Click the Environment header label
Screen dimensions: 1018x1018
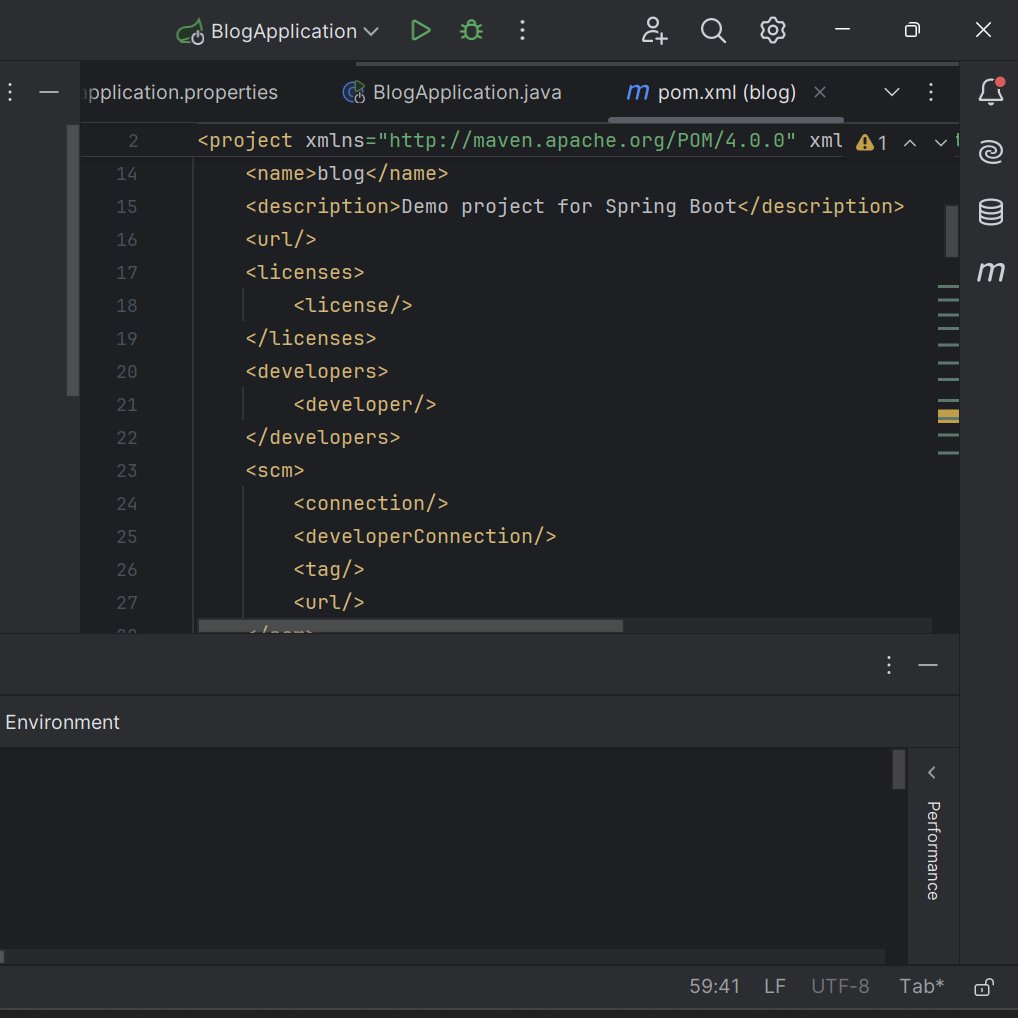tap(62, 722)
